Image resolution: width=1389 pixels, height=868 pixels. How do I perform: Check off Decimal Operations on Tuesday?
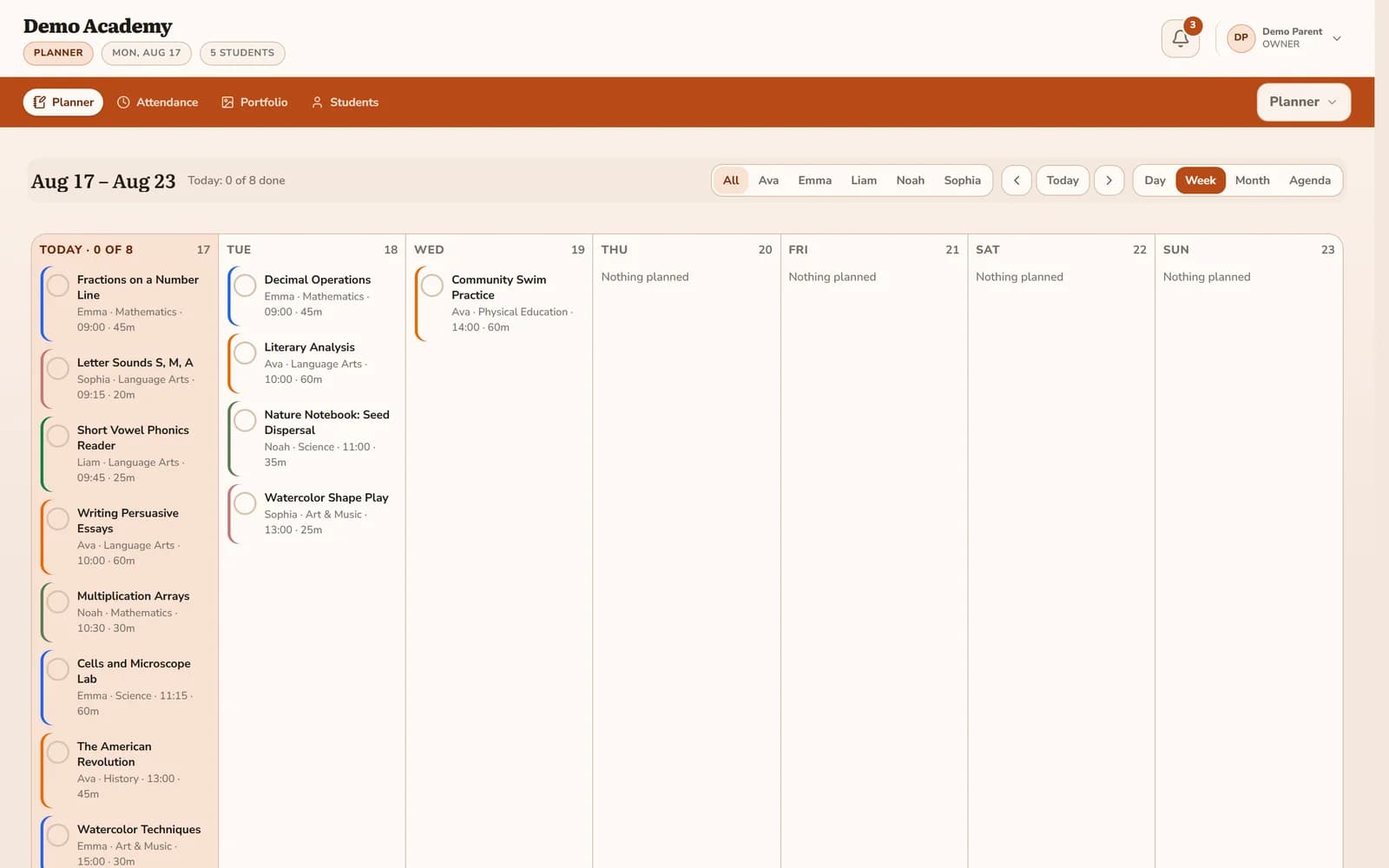click(246, 285)
